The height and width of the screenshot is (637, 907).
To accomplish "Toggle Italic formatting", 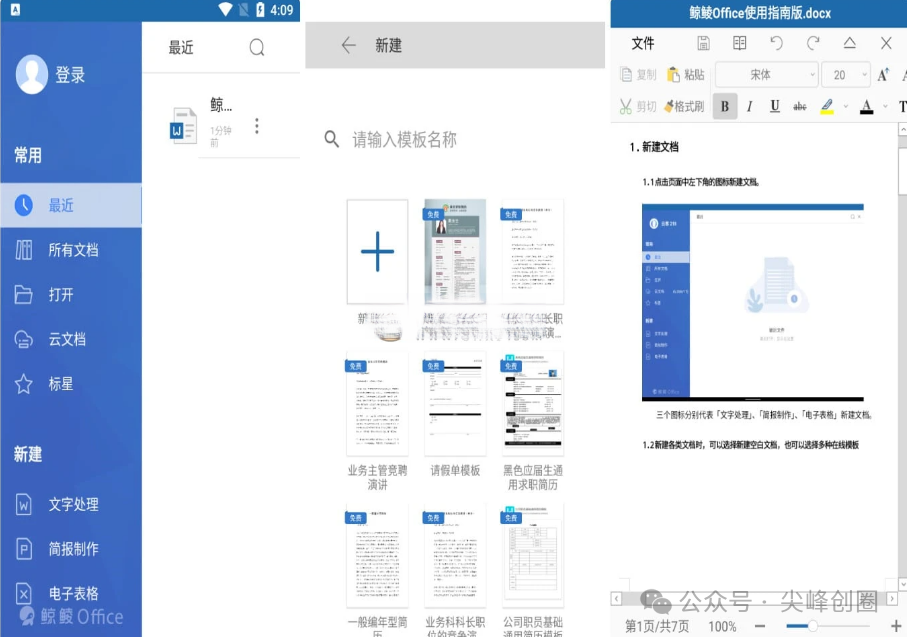I will point(750,106).
